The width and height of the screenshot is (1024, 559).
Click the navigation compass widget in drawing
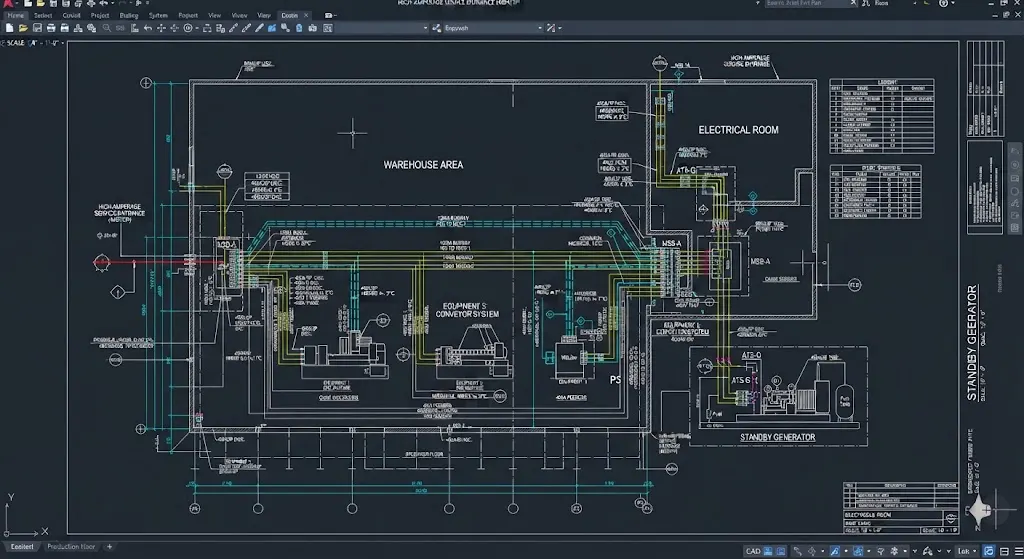tap(980, 509)
